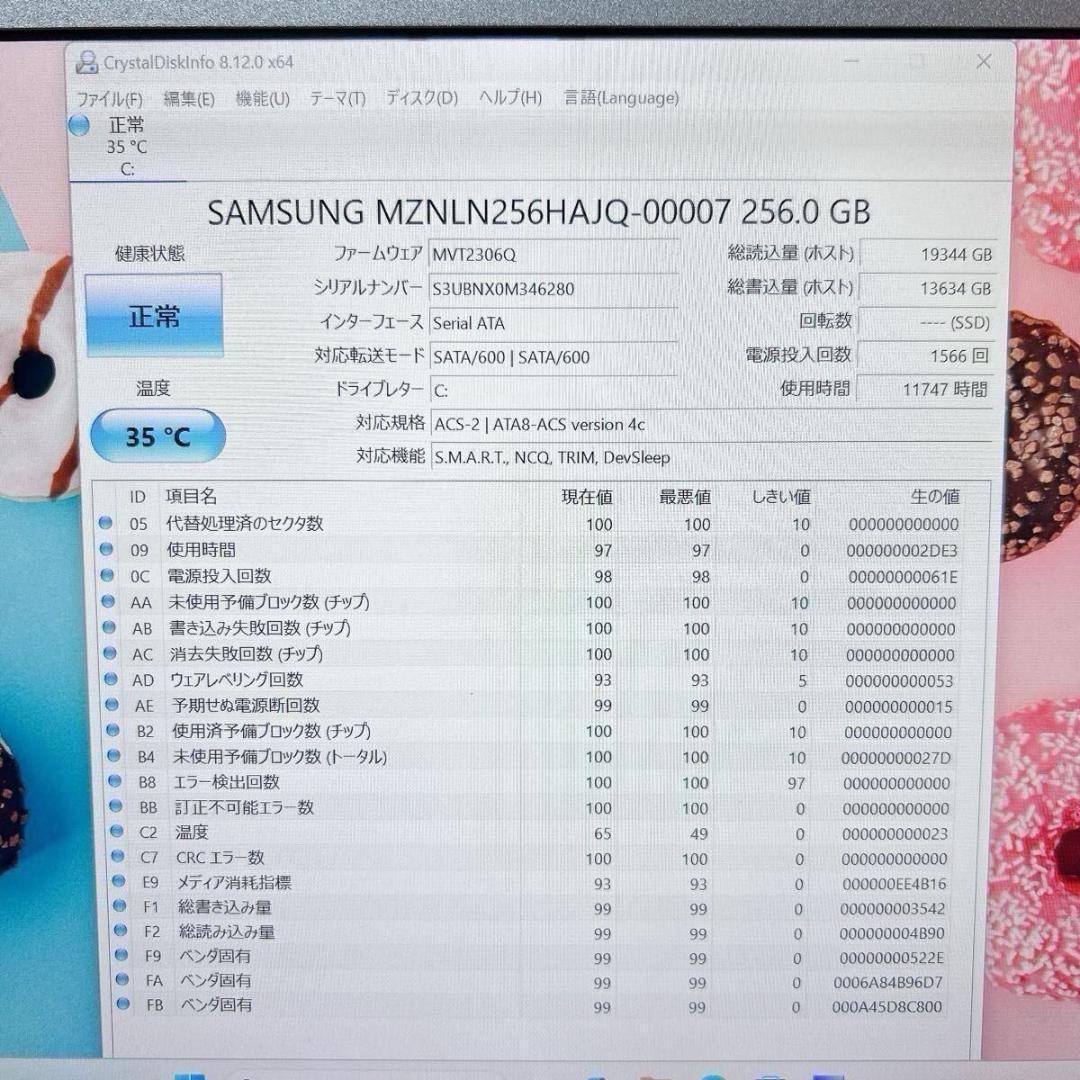Click the blue status dot for 使用時間
This screenshot has height=1080, width=1080.
point(106,550)
